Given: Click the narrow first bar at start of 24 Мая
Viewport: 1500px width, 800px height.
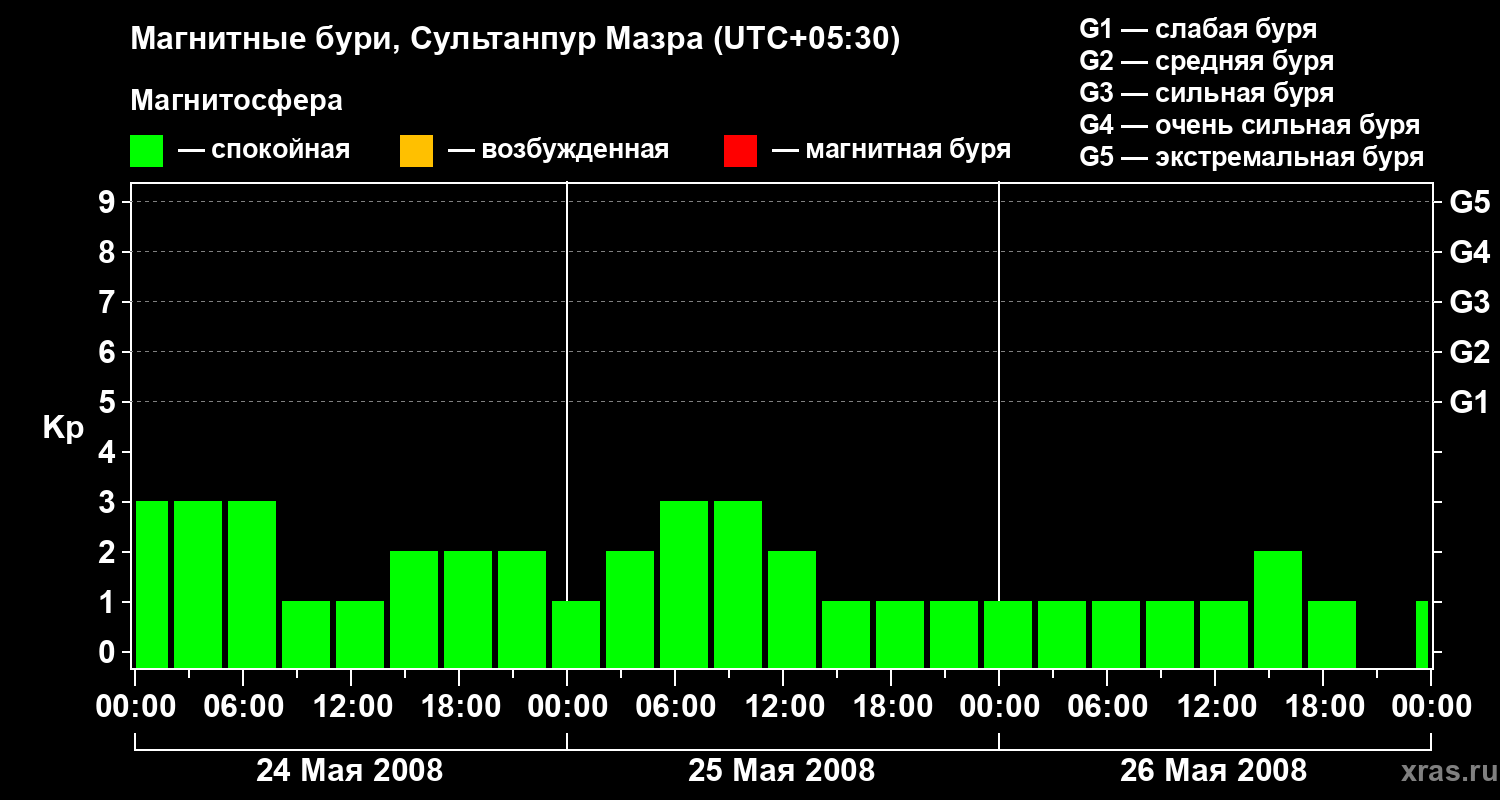Looking at the screenshot, I should tap(152, 584).
